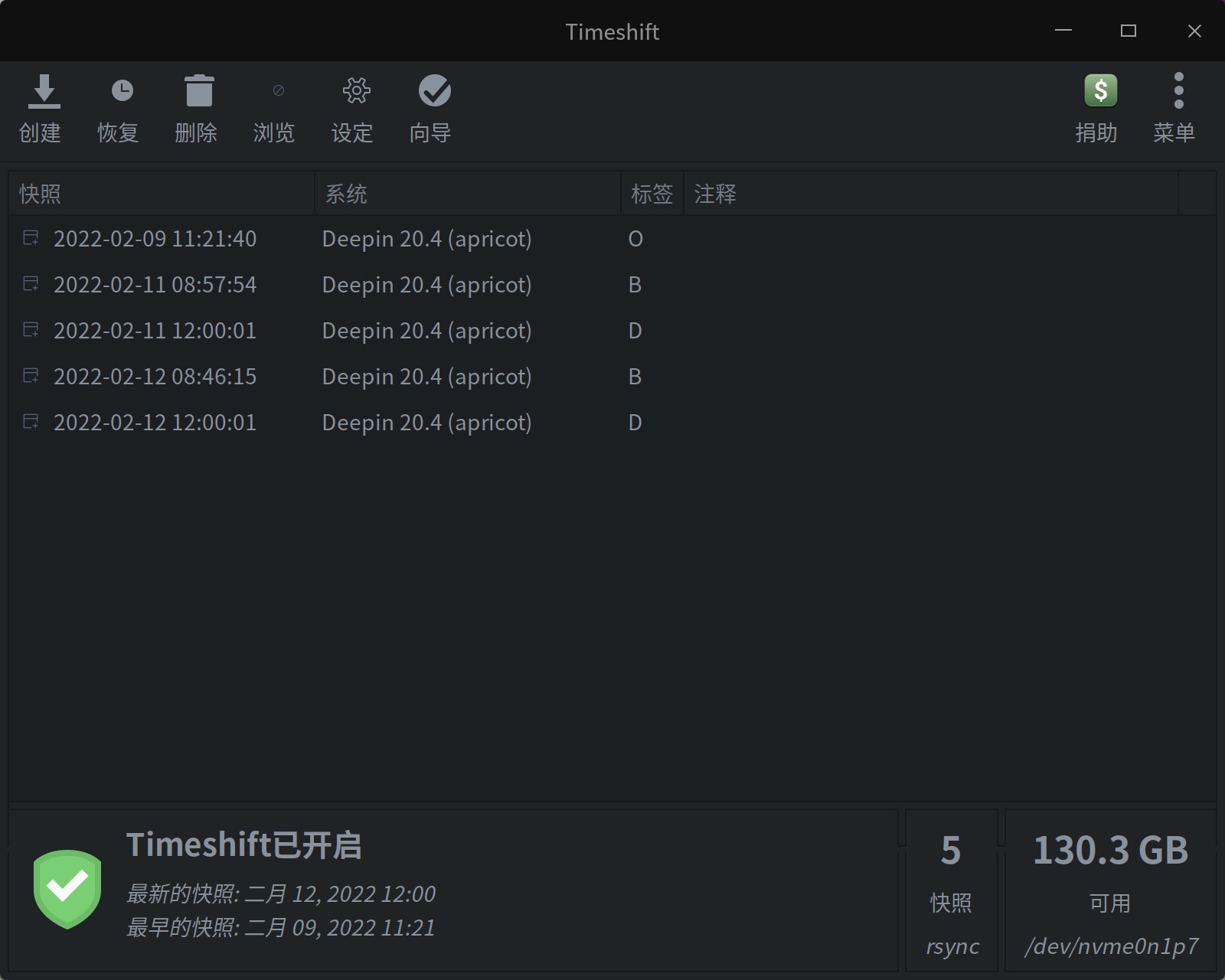Image resolution: width=1225 pixels, height=980 pixels.
Task: Click the 可用 available label
Action: 1110,903
